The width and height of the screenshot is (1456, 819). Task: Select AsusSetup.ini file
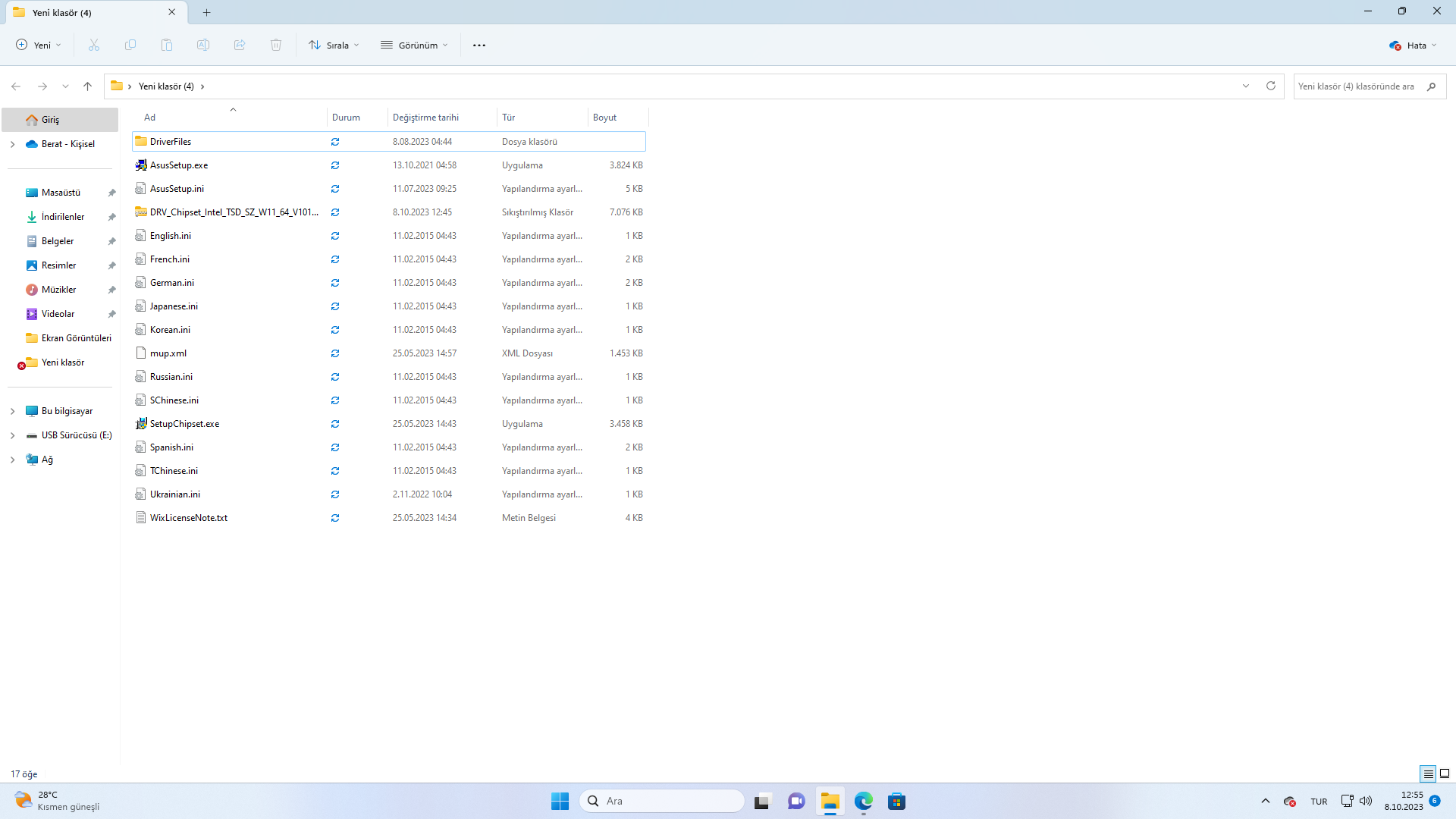(x=389, y=189)
